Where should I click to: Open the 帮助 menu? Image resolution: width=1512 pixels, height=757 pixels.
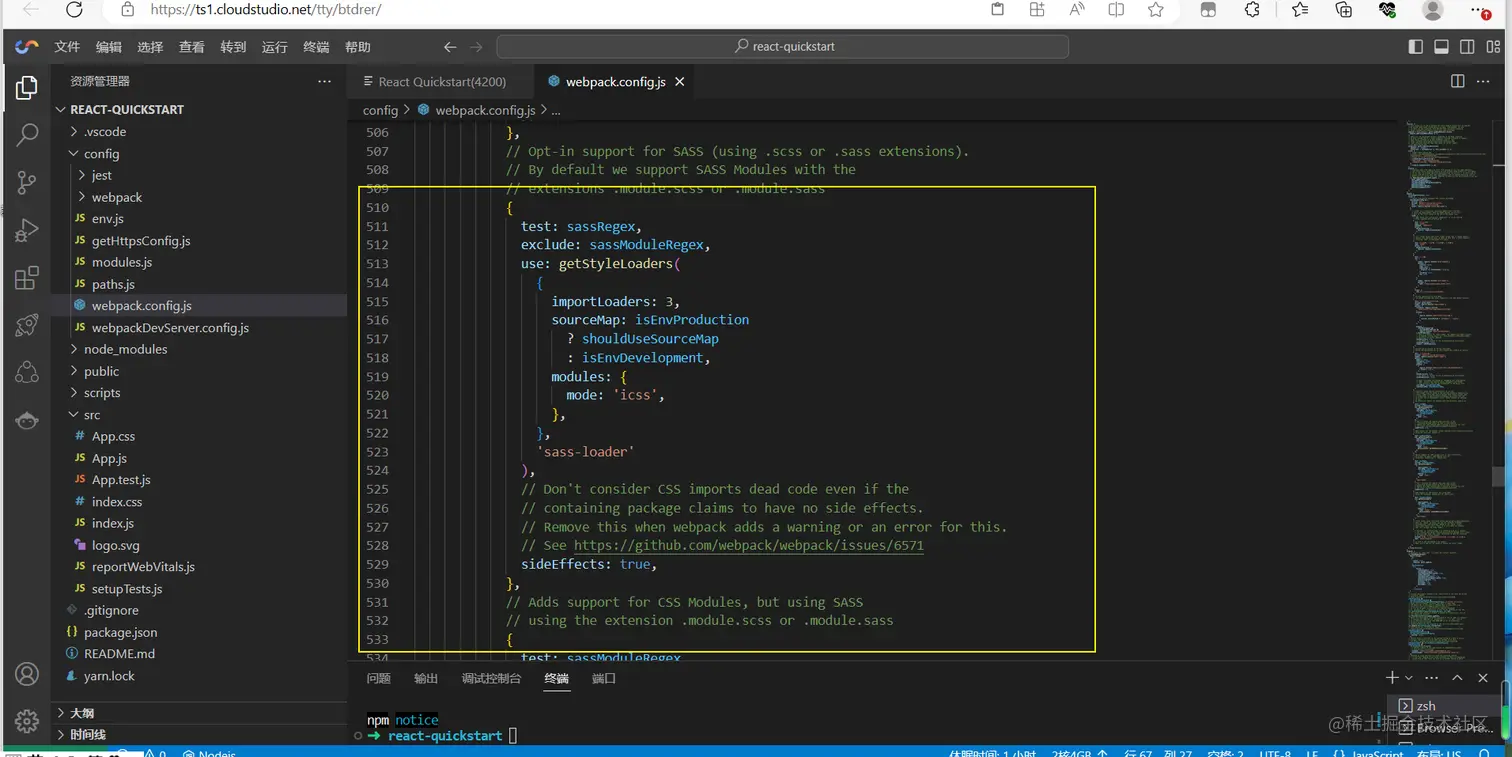tap(357, 47)
